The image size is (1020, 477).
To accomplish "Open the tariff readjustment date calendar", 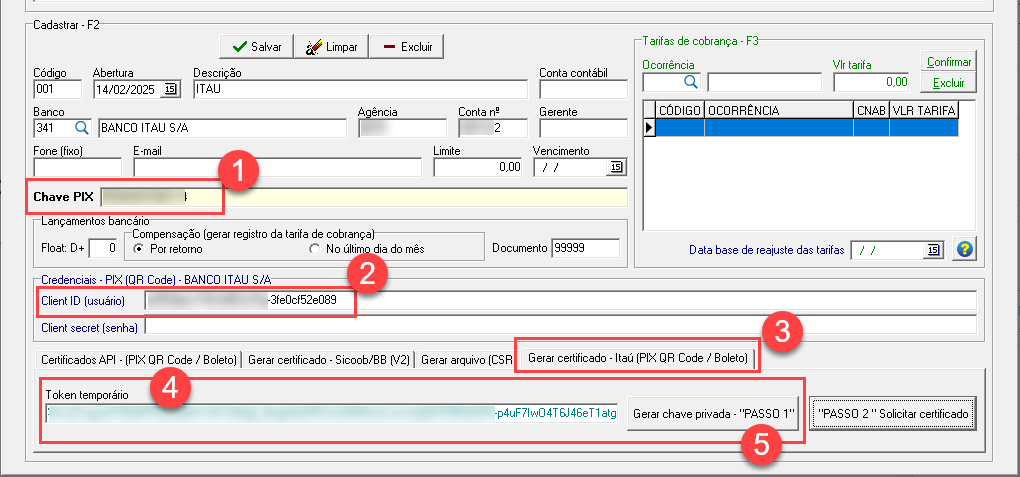I will 933,250.
